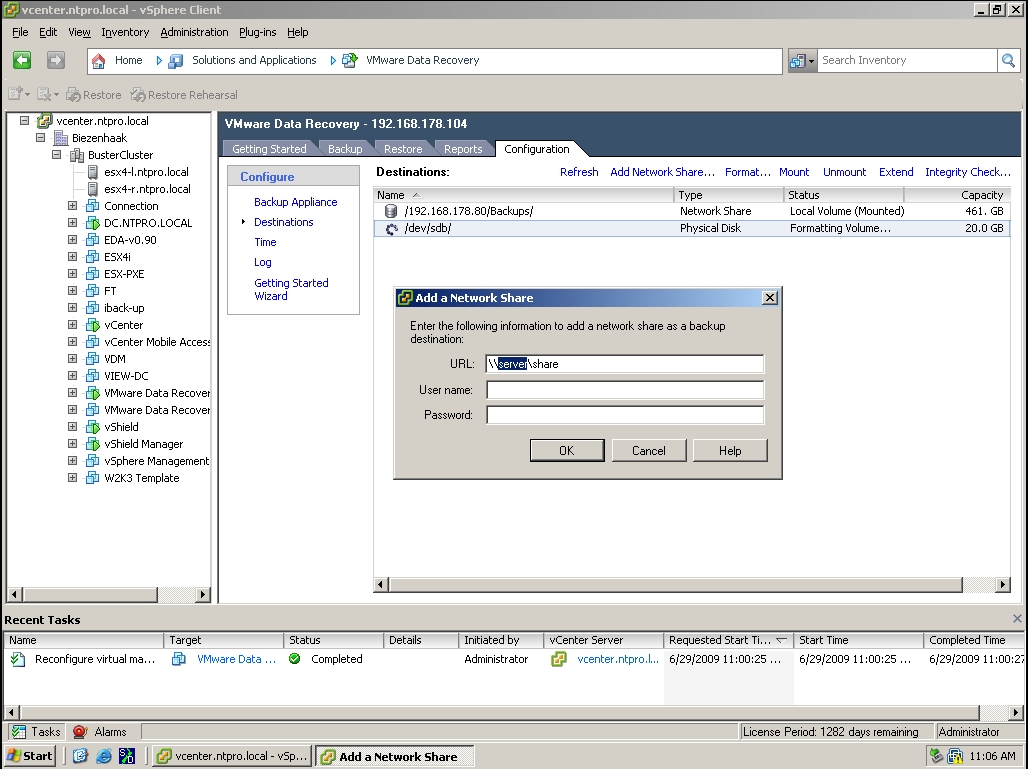Expand the FT tree node
1028x769 pixels.
click(x=73, y=291)
